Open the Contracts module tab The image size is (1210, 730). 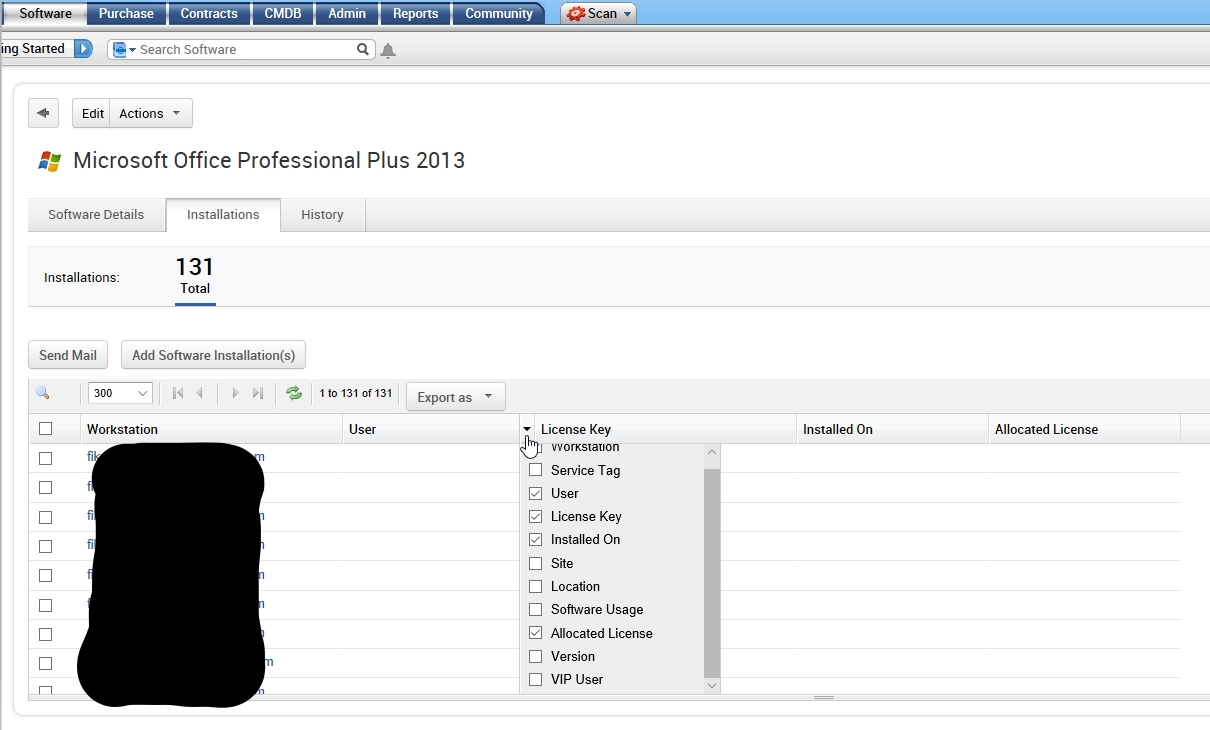(x=209, y=13)
